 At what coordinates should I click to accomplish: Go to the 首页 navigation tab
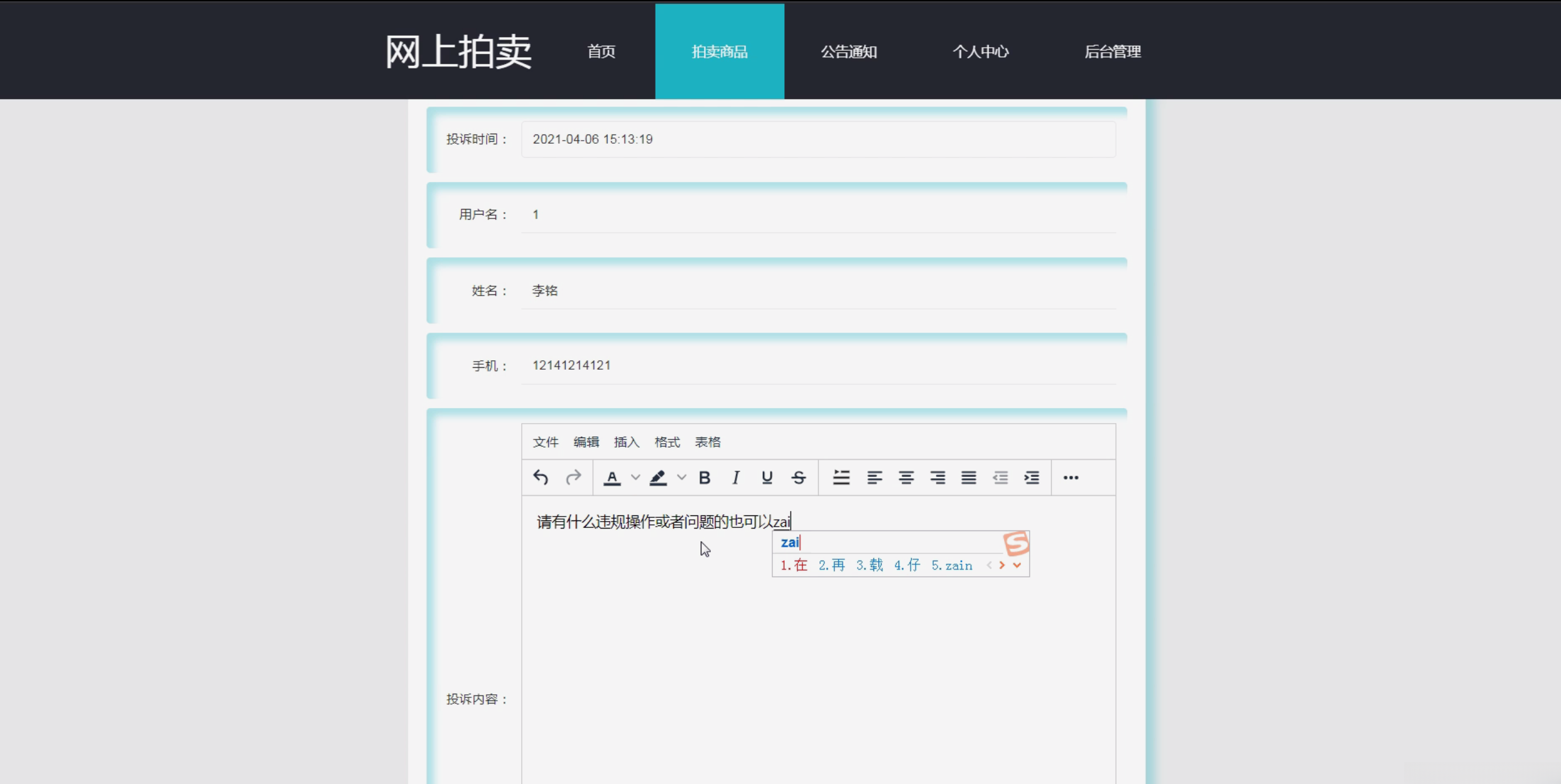pos(601,51)
